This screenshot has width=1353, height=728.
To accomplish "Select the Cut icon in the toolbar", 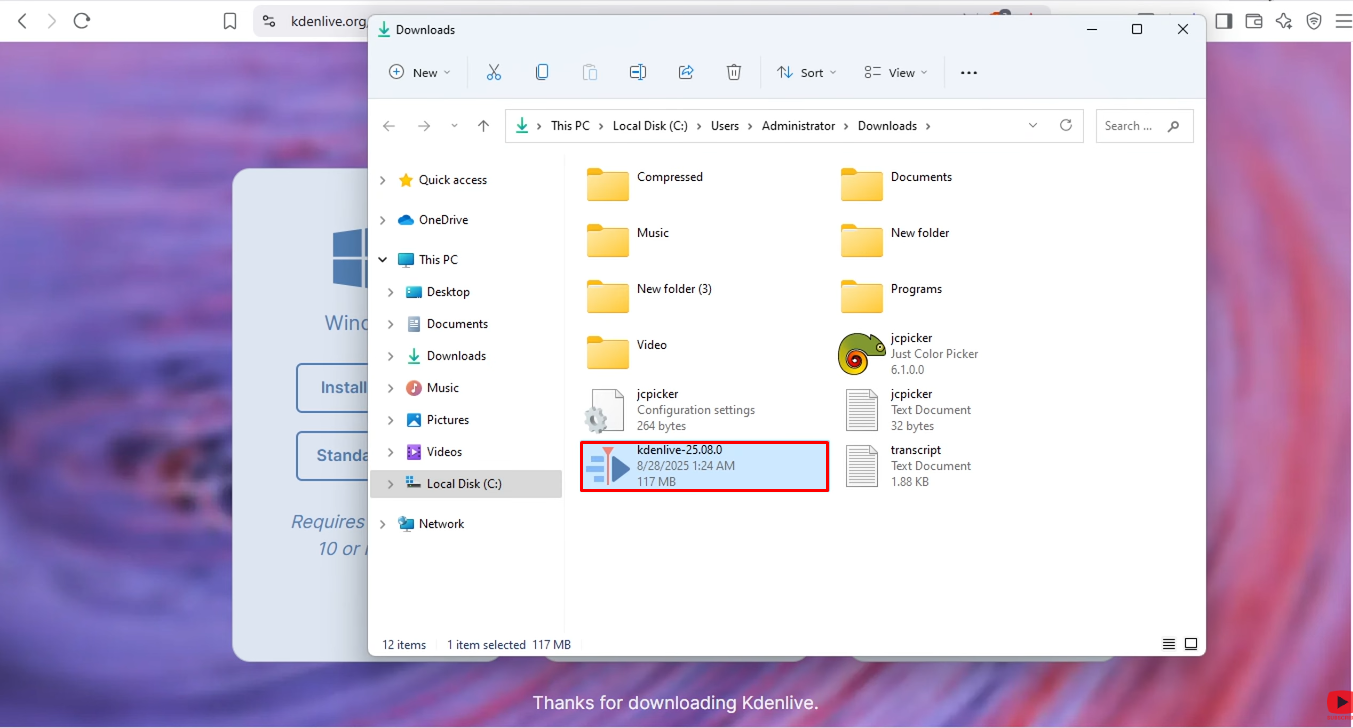I will click(x=493, y=71).
